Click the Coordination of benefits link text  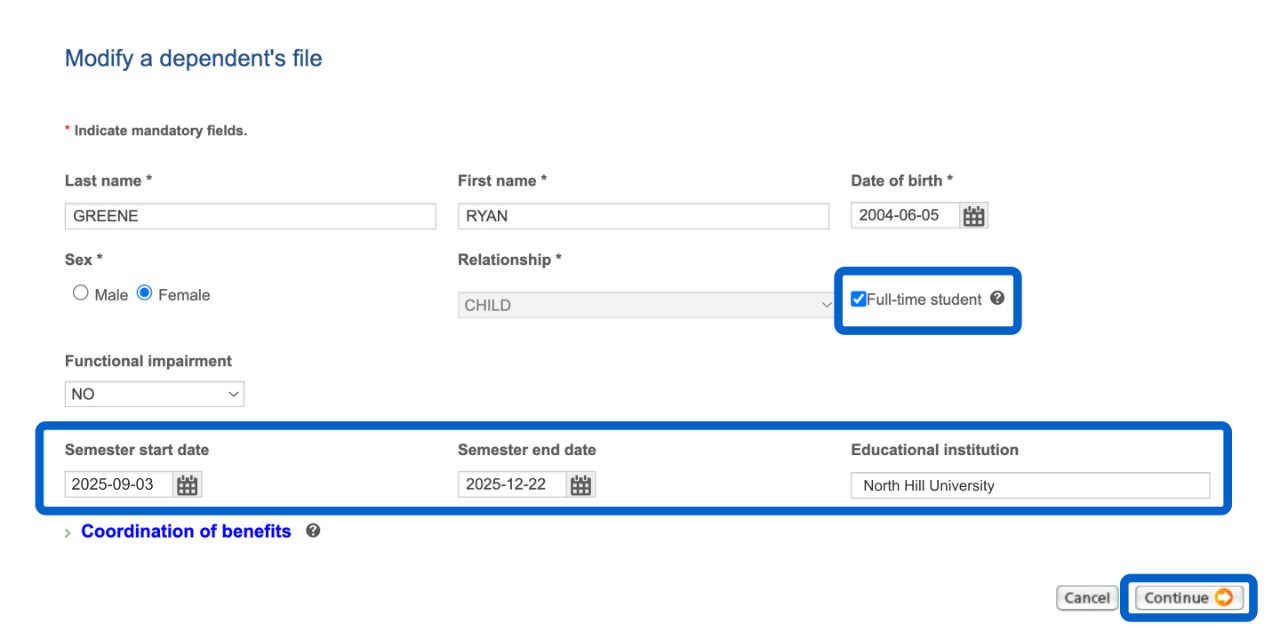[186, 531]
